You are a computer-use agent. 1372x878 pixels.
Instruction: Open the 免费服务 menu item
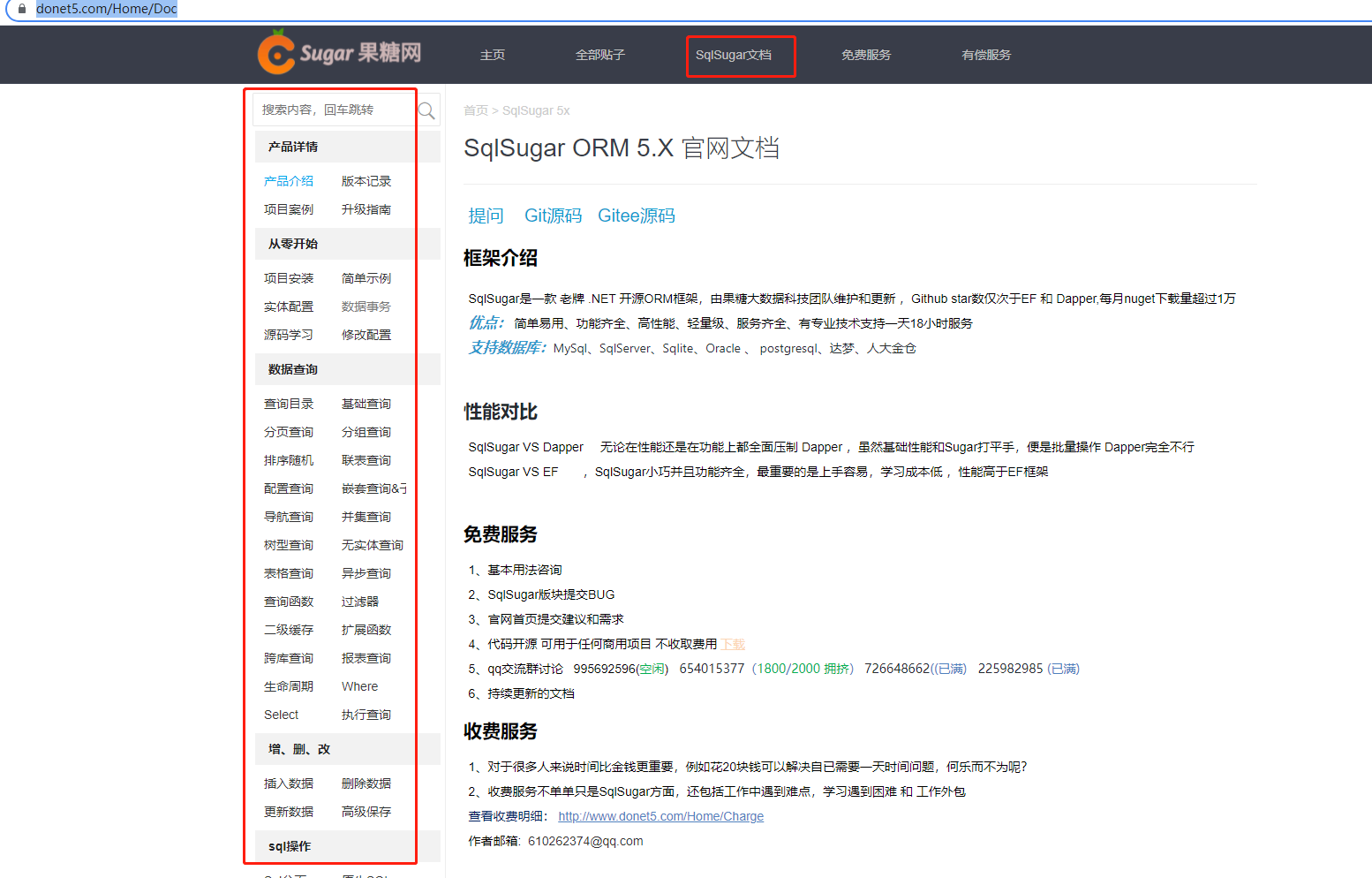point(866,55)
